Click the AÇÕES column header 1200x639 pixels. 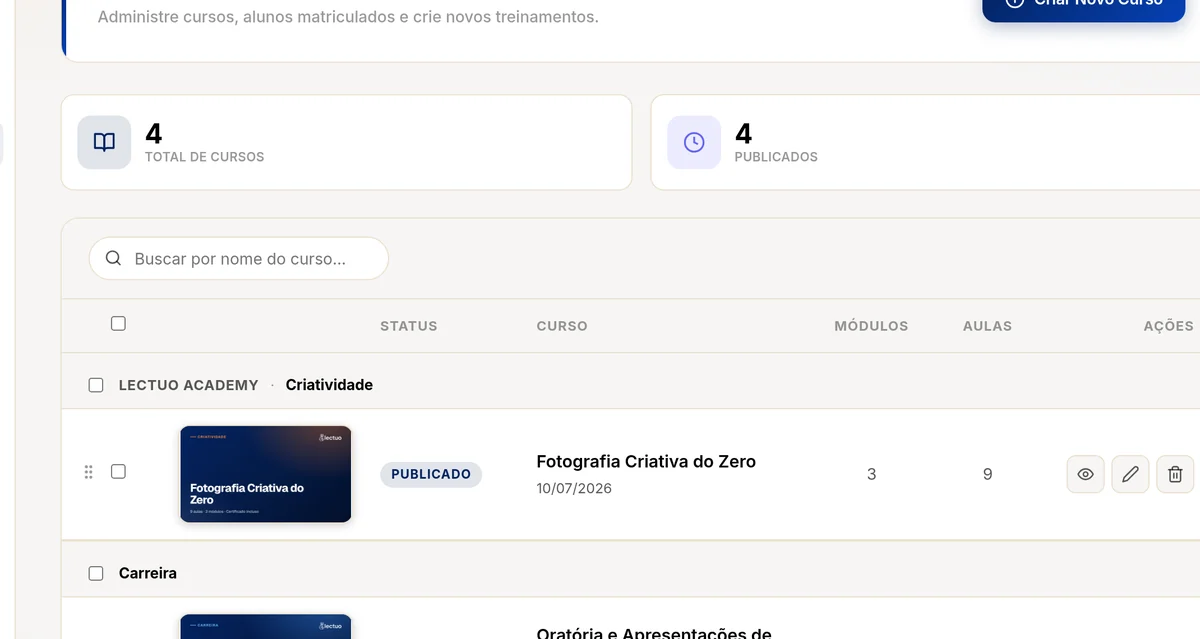(x=1169, y=326)
